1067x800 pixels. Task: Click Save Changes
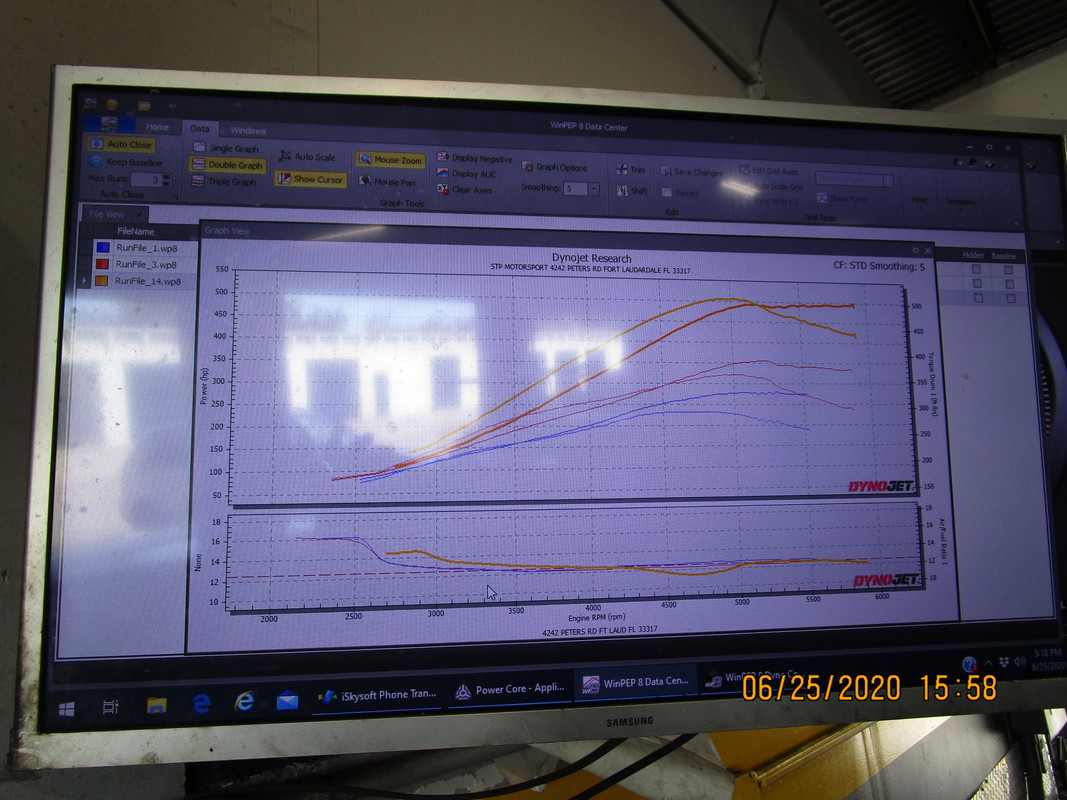pyautogui.click(x=691, y=172)
